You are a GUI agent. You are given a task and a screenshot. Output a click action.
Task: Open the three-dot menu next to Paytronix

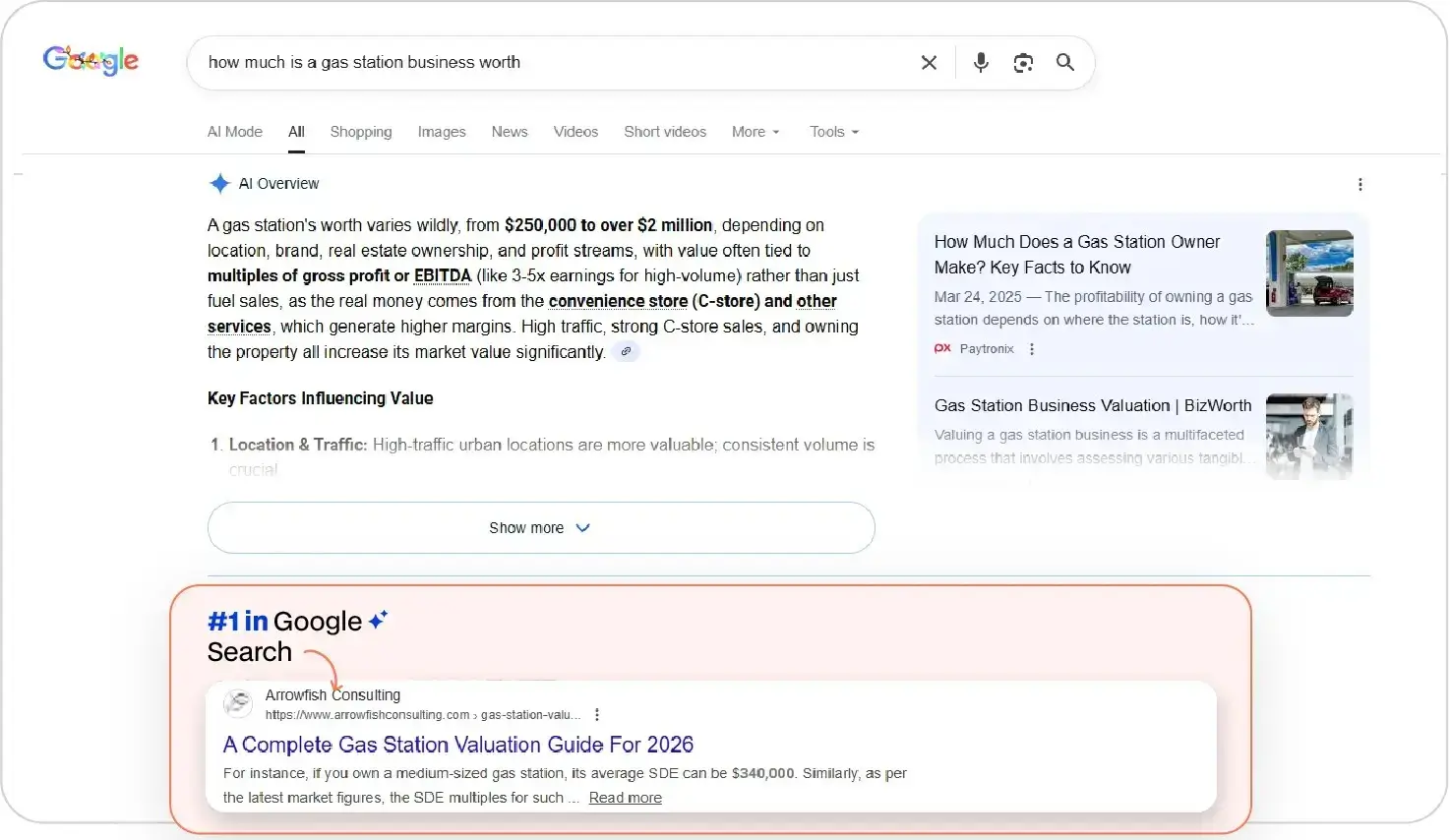pyautogui.click(x=1031, y=348)
